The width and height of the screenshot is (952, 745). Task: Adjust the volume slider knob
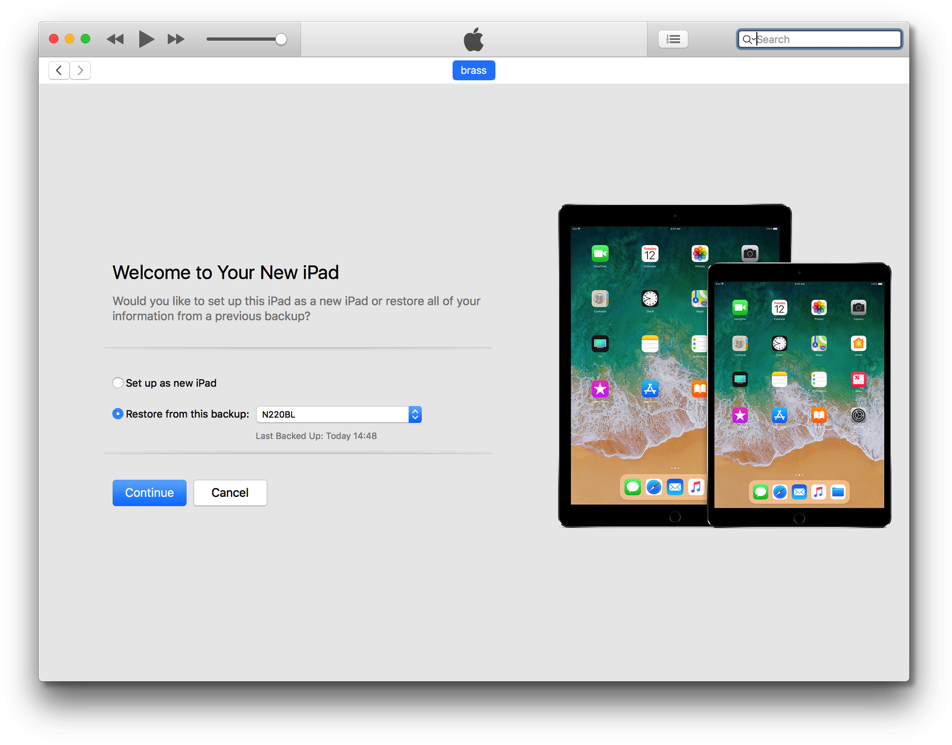(x=280, y=39)
